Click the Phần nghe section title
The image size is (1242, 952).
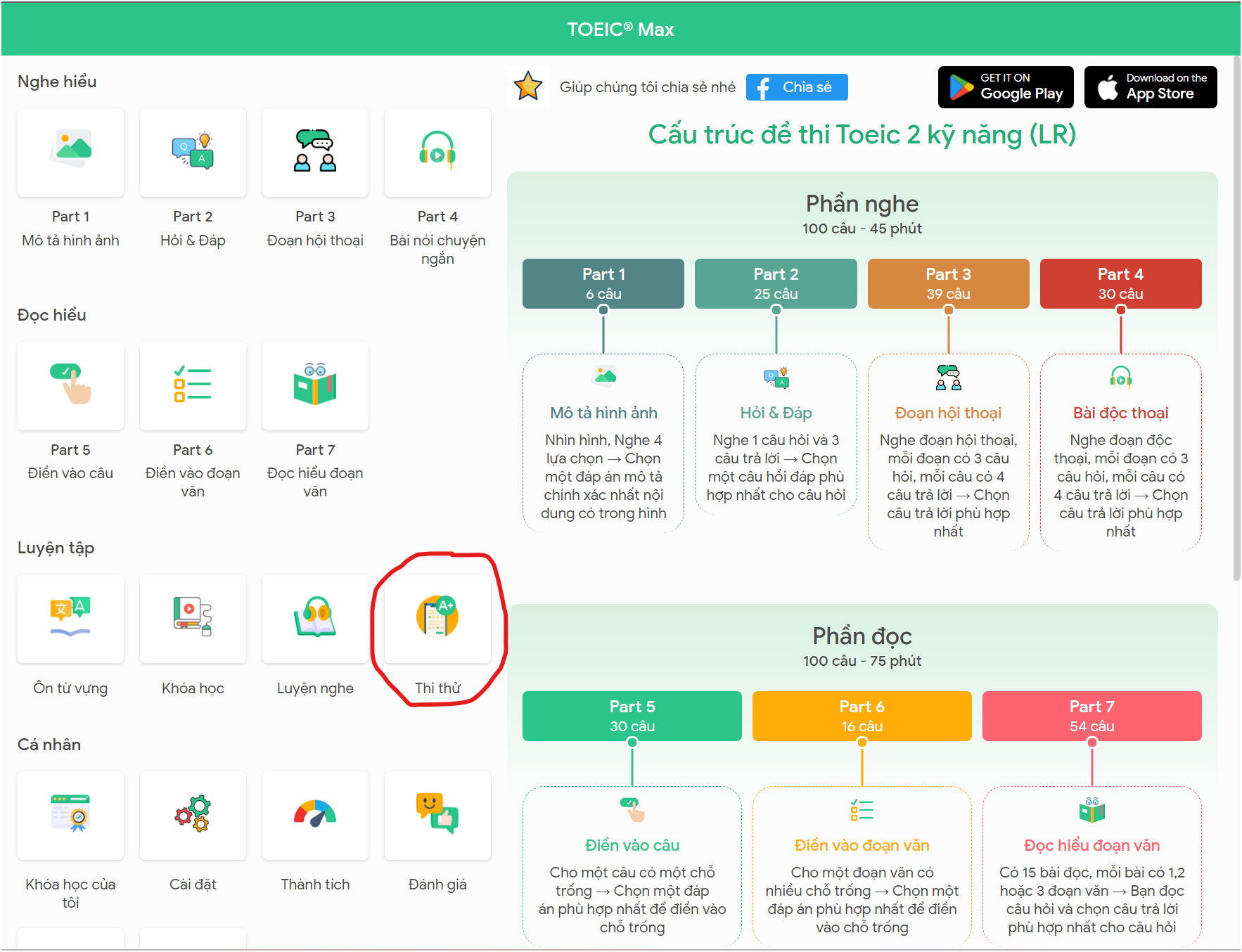862,204
